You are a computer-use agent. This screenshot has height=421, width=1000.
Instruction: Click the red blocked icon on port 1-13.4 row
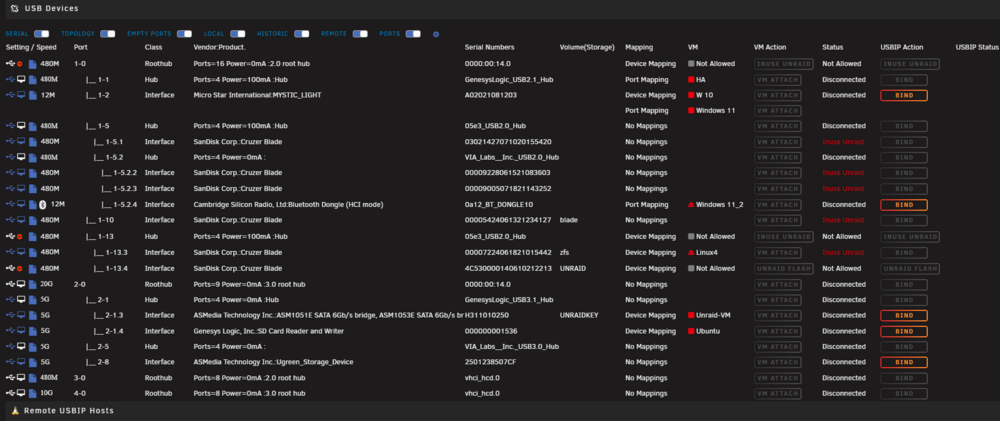20,269
